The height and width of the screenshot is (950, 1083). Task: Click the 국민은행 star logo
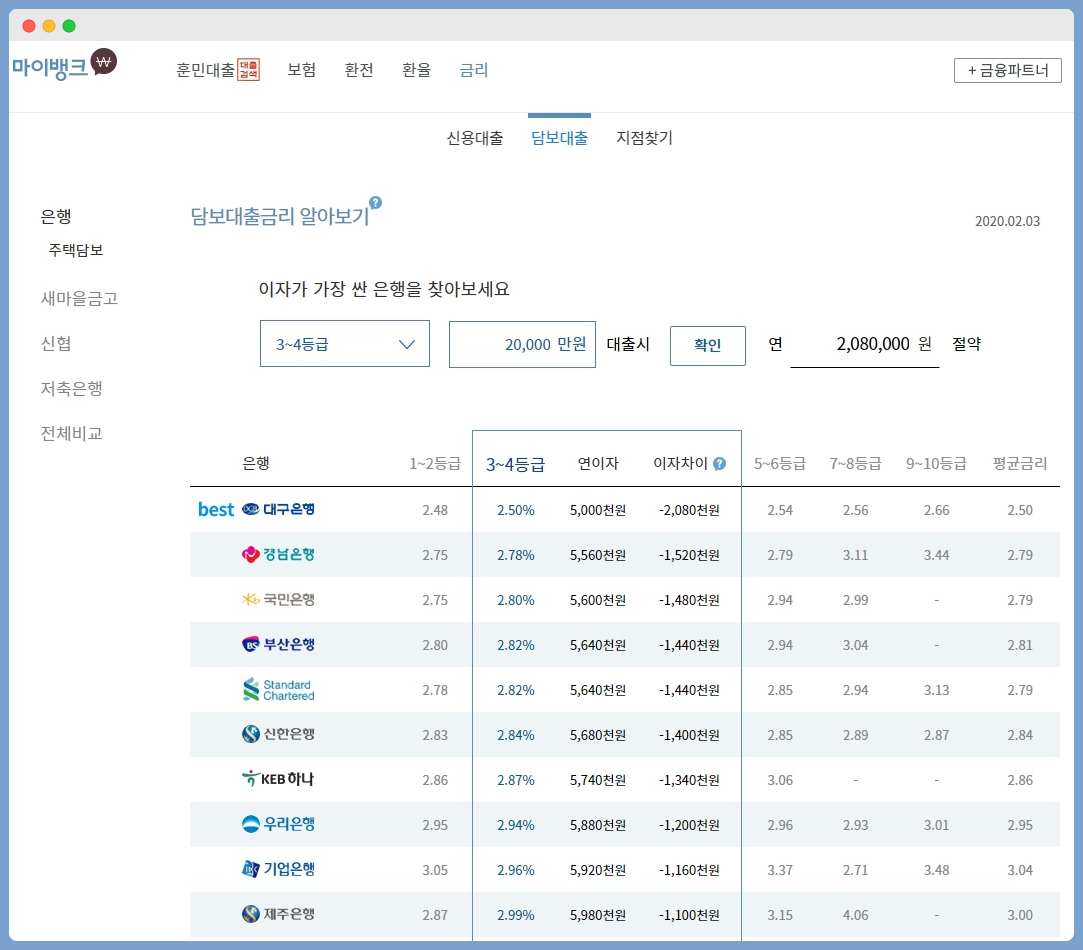pos(250,599)
